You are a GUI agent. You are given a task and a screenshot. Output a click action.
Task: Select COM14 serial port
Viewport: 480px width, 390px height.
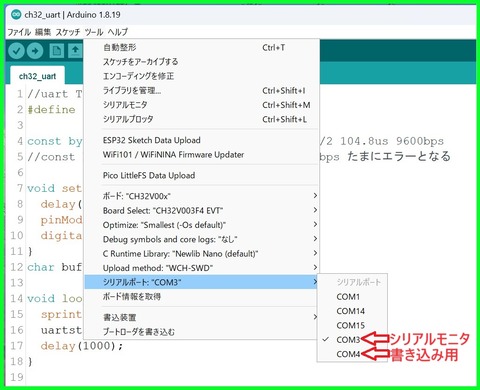[x=352, y=311]
